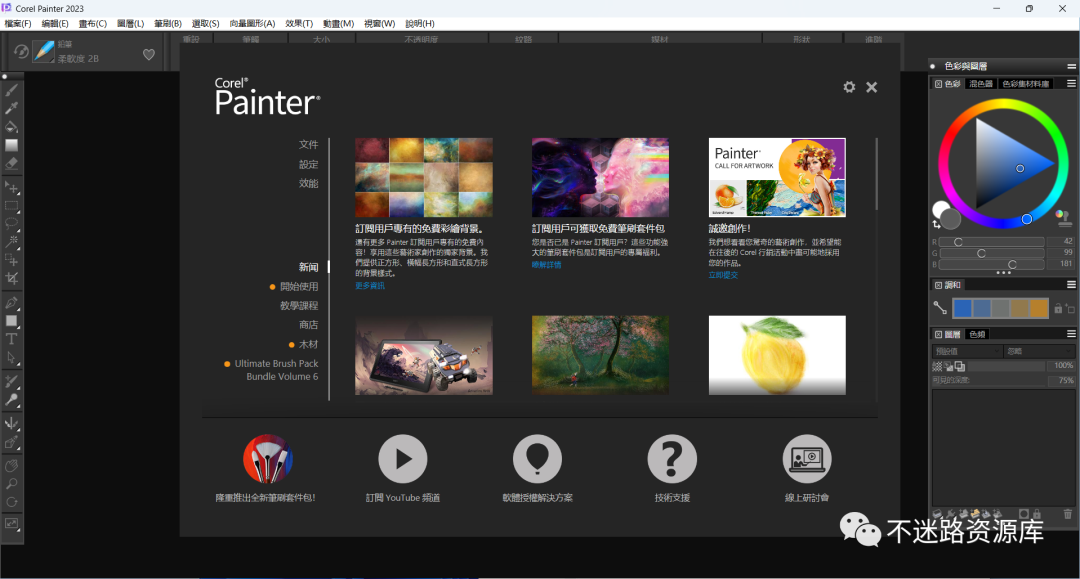Select the Paint Bucket tool
Image resolution: width=1080 pixels, height=579 pixels.
(x=12, y=127)
